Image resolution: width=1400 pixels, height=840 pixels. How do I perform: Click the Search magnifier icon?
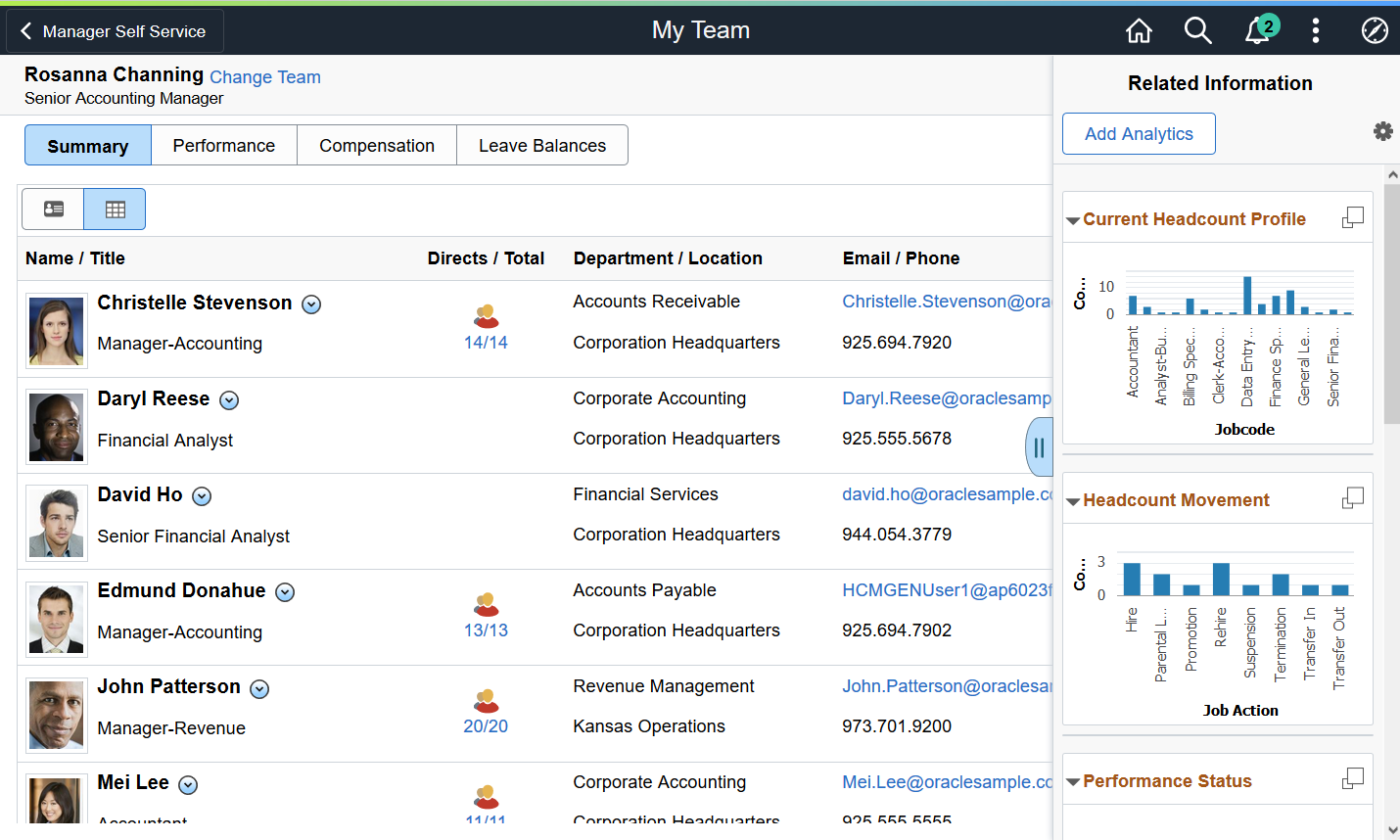click(1197, 31)
